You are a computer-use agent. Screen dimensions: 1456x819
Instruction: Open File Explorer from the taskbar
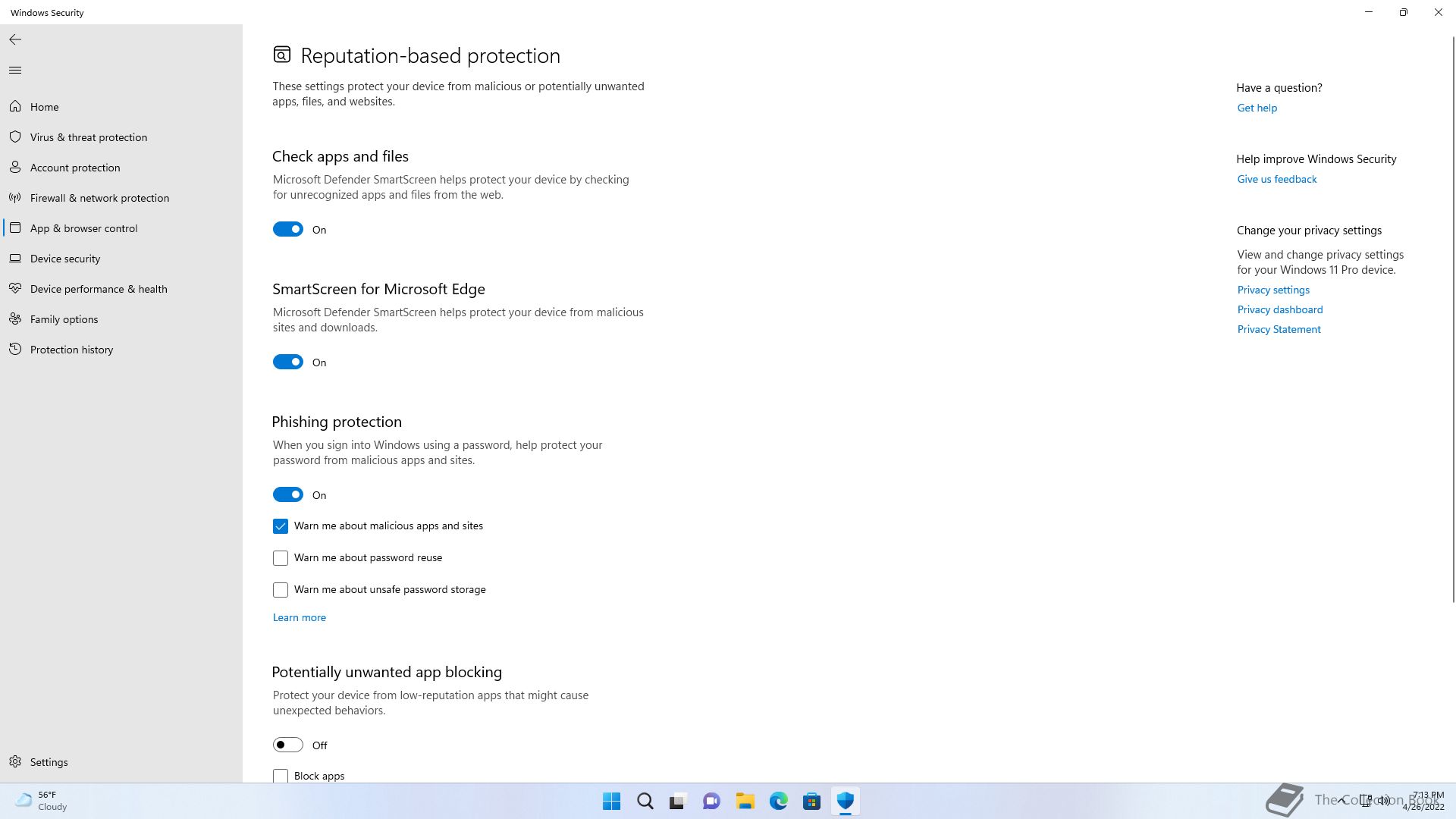[x=745, y=801]
